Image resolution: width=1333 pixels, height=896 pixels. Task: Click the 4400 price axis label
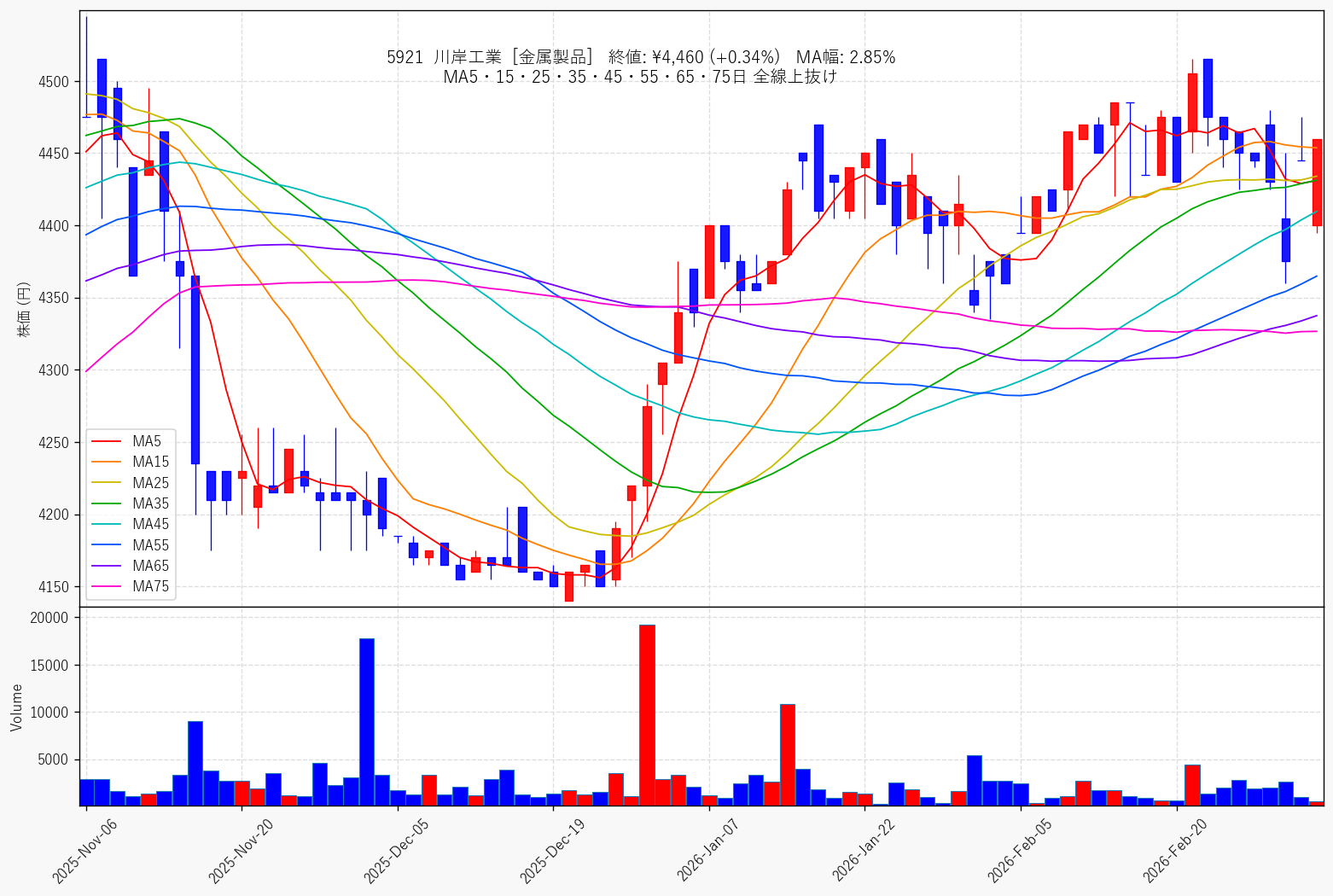54,226
